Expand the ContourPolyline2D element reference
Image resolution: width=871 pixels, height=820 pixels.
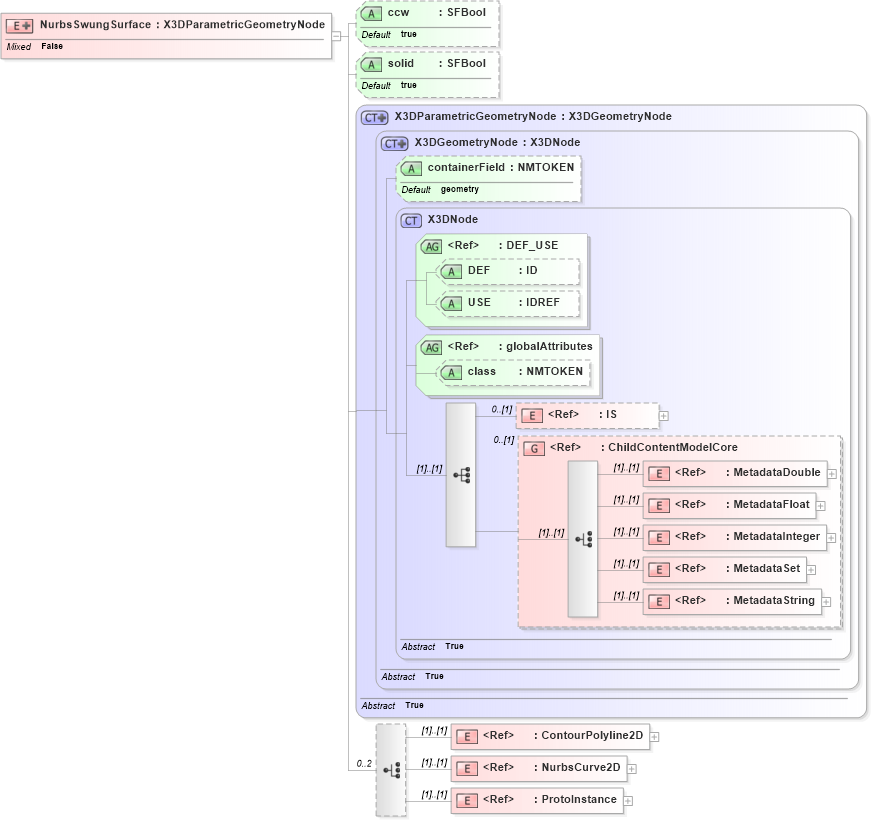655,737
